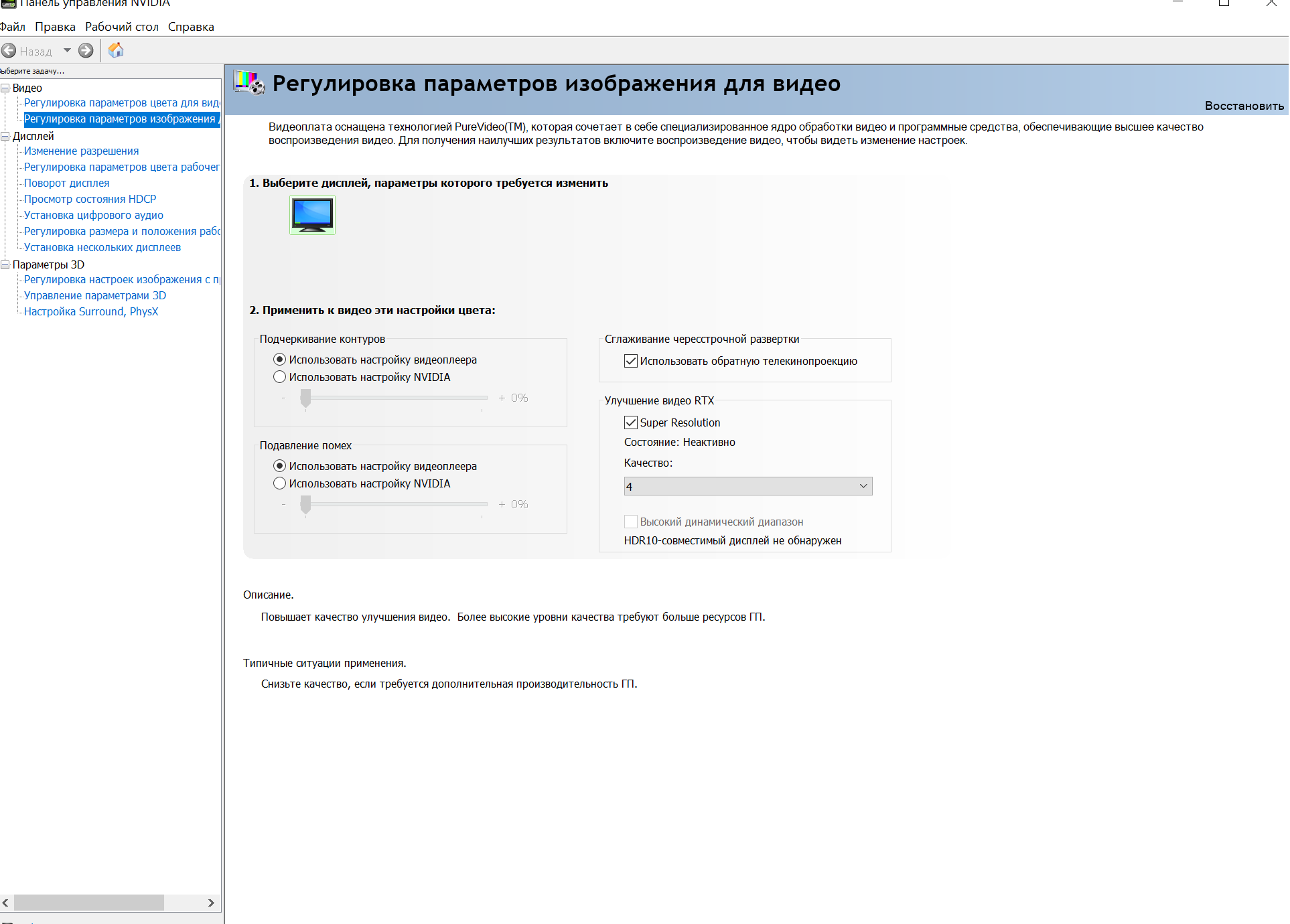Open Регулировка параметров цвета для видео
Screen dimensions: 1290x924
(x=122, y=102)
